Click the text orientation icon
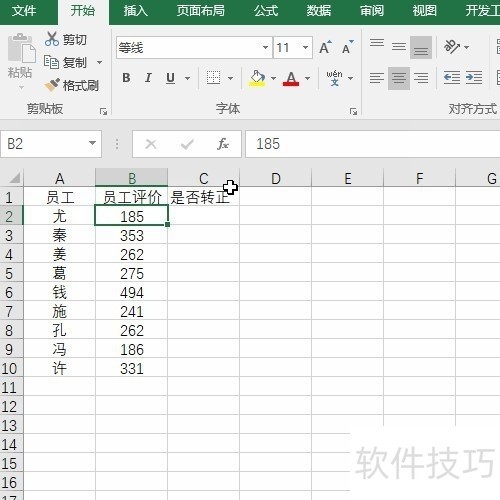 (x=451, y=47)
